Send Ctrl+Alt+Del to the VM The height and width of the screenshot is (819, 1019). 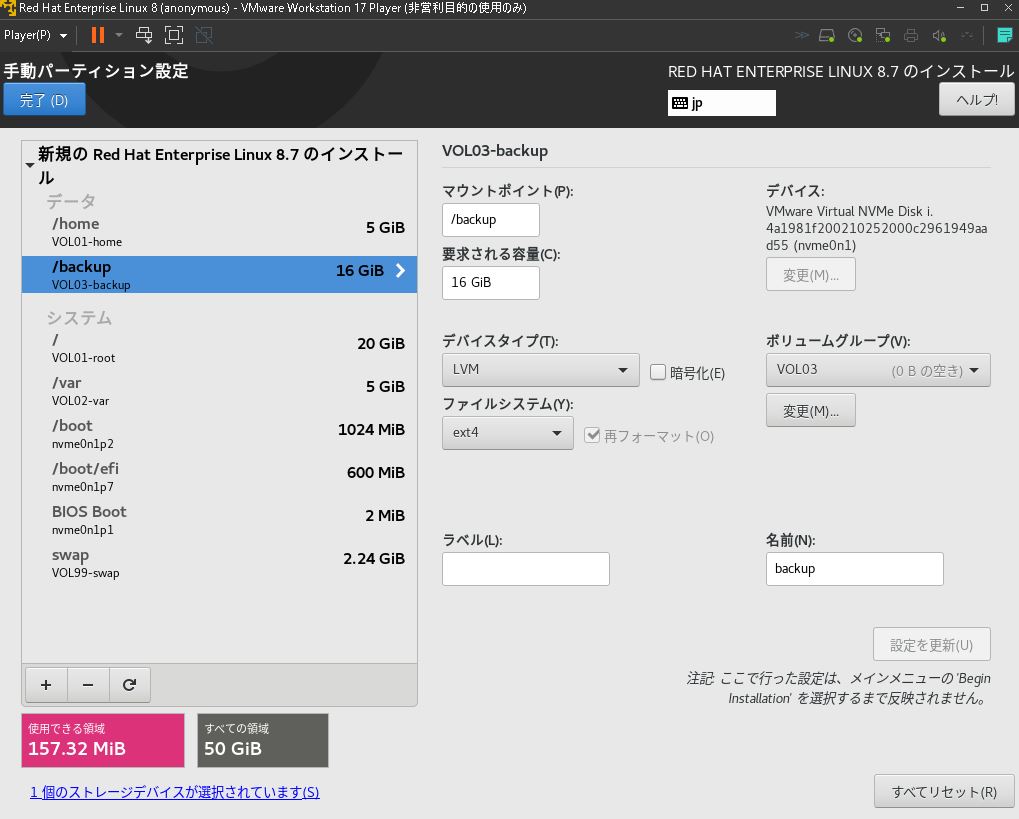144,35
